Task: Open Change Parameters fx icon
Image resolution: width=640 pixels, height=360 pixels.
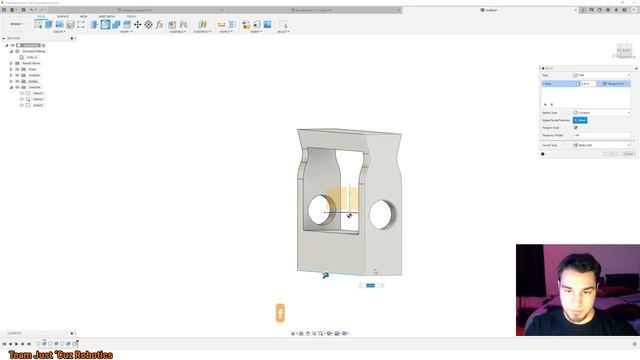Action: (x=160, y=24)
